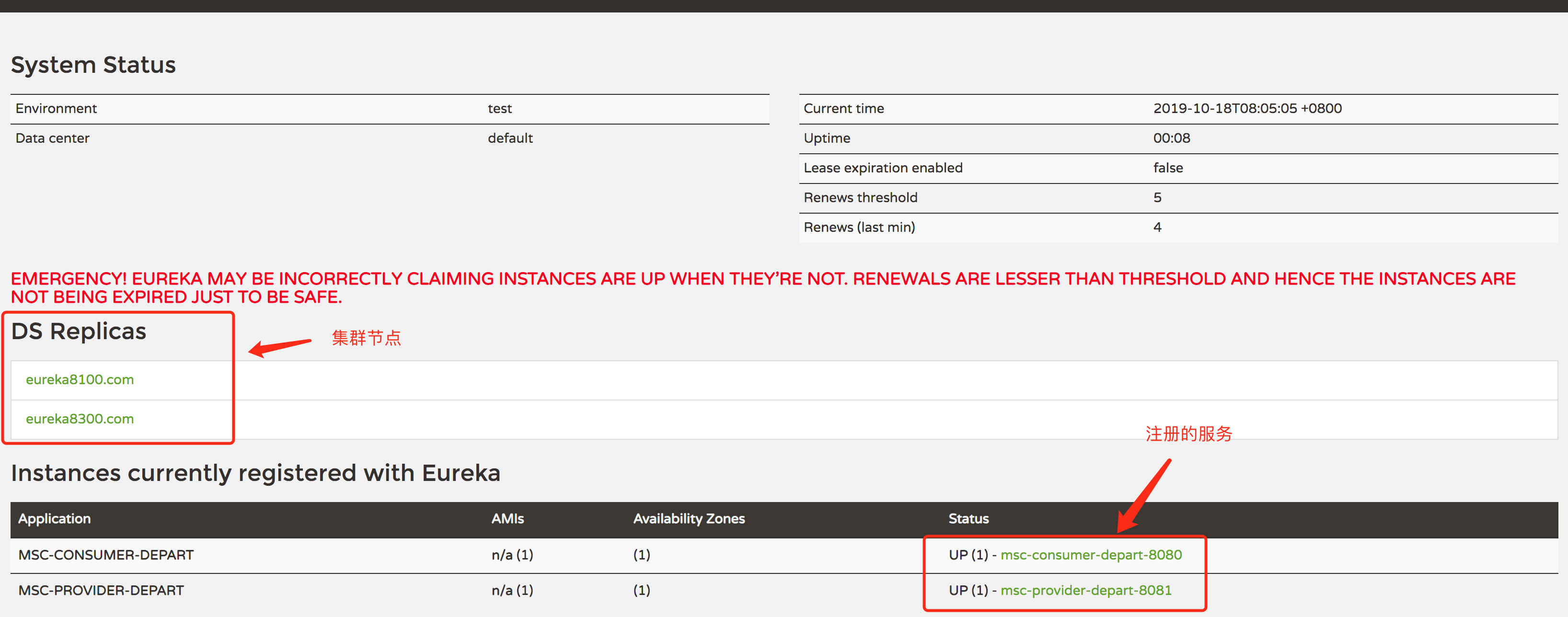Click the msc-consumer-depart-8080 instance link
1568x617 pixels.
click(x=1090, y=555)
